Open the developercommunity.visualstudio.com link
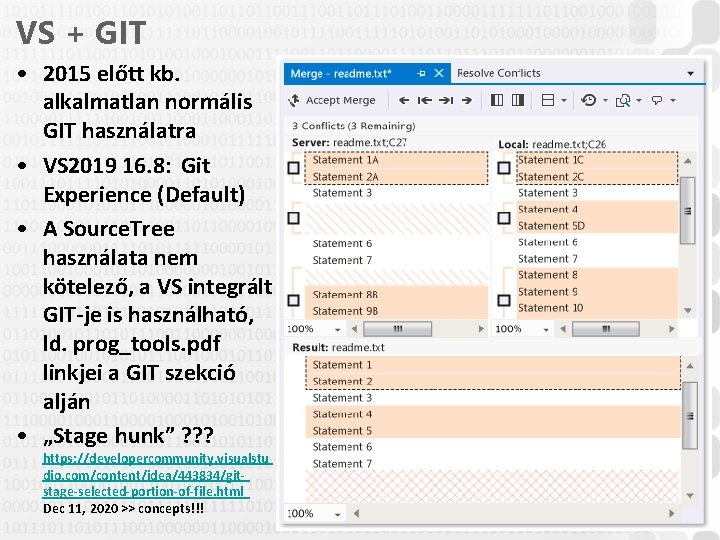 [156, 475]
